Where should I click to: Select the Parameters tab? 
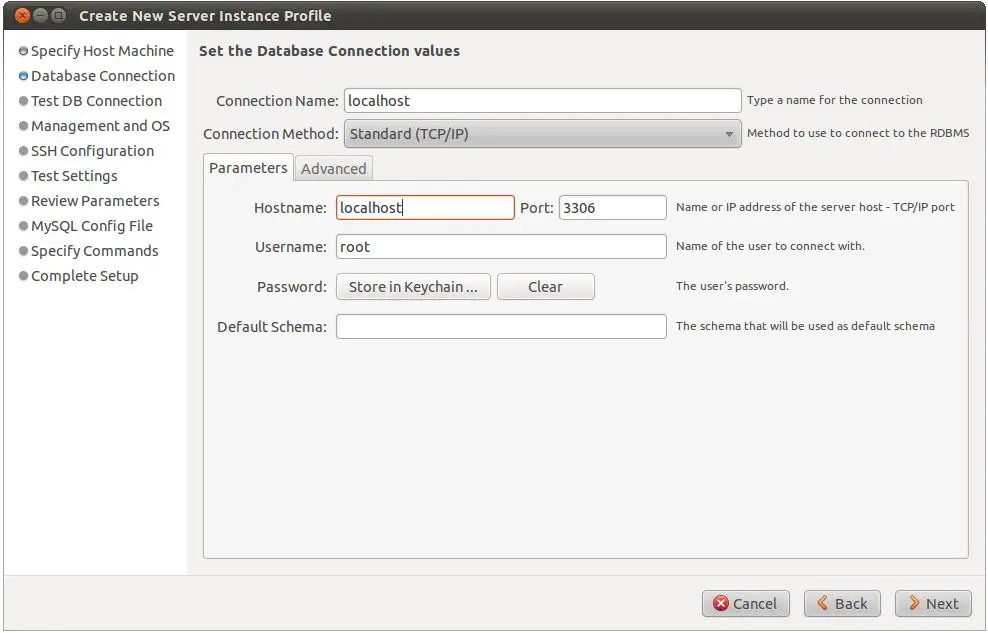click(248, 168)
